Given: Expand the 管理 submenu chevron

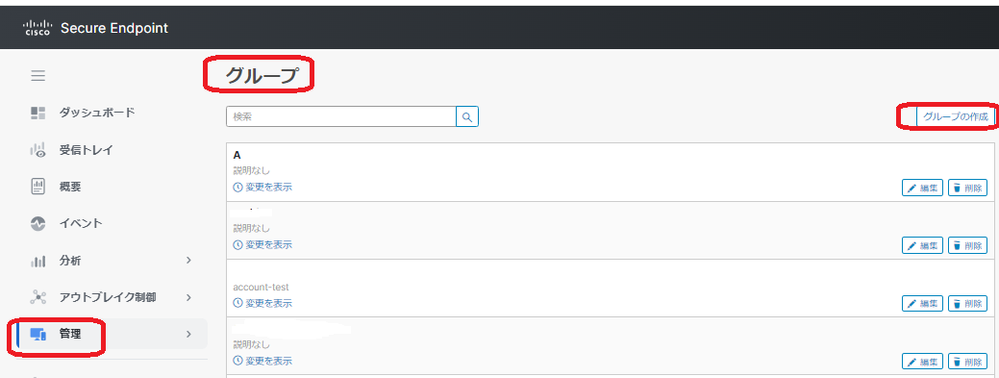Looking at the screenshot, I should click(189, 334).
